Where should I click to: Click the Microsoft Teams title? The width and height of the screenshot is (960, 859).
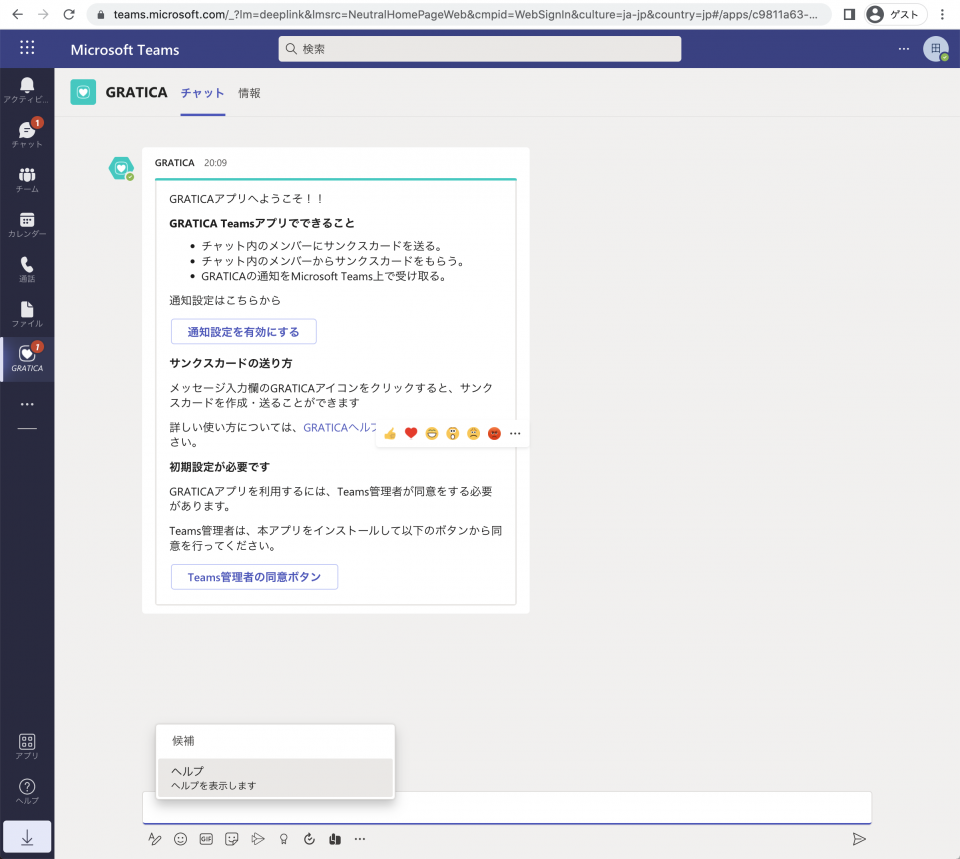125,50
